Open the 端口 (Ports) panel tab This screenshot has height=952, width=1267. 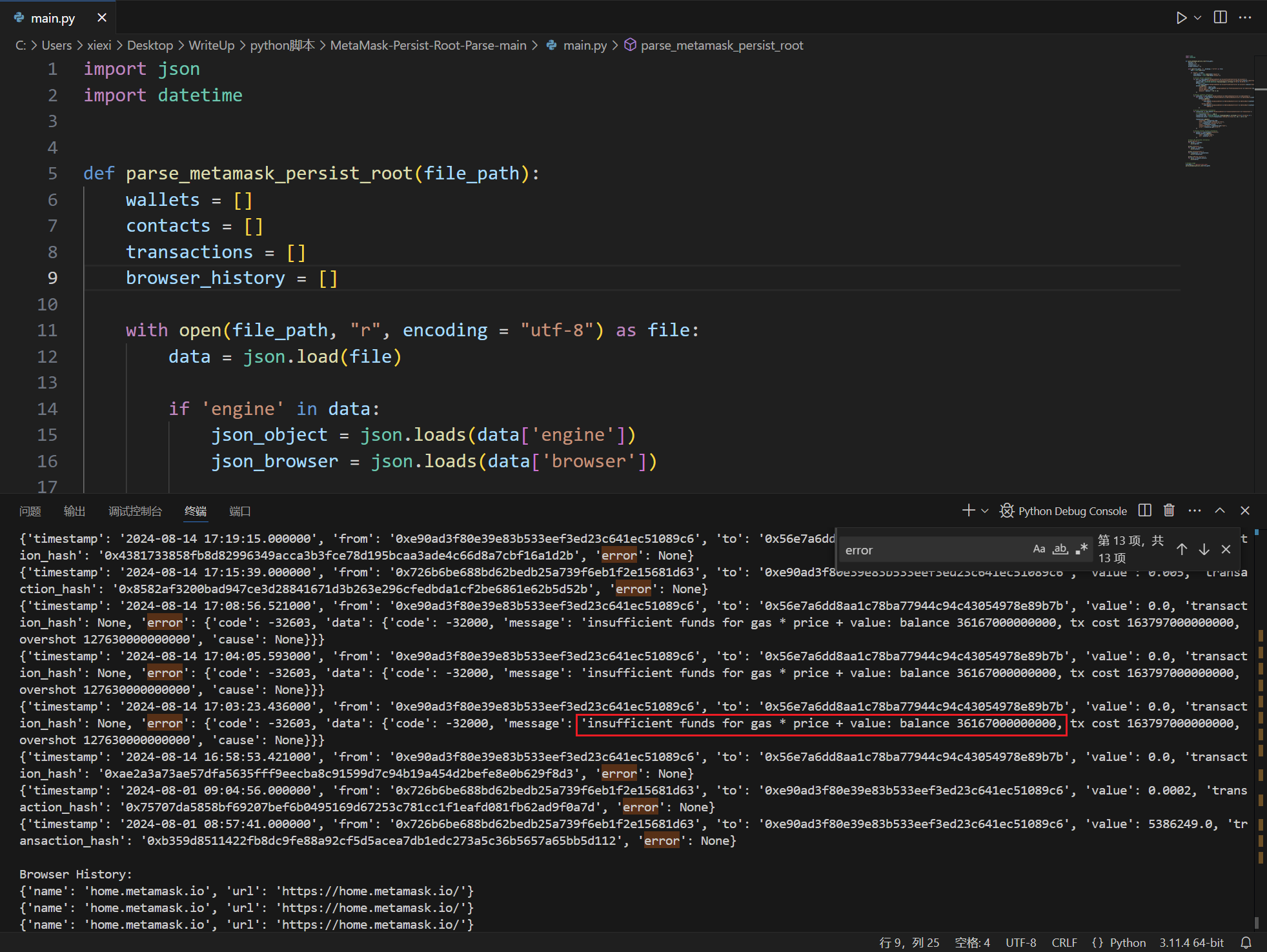point(240,511)
